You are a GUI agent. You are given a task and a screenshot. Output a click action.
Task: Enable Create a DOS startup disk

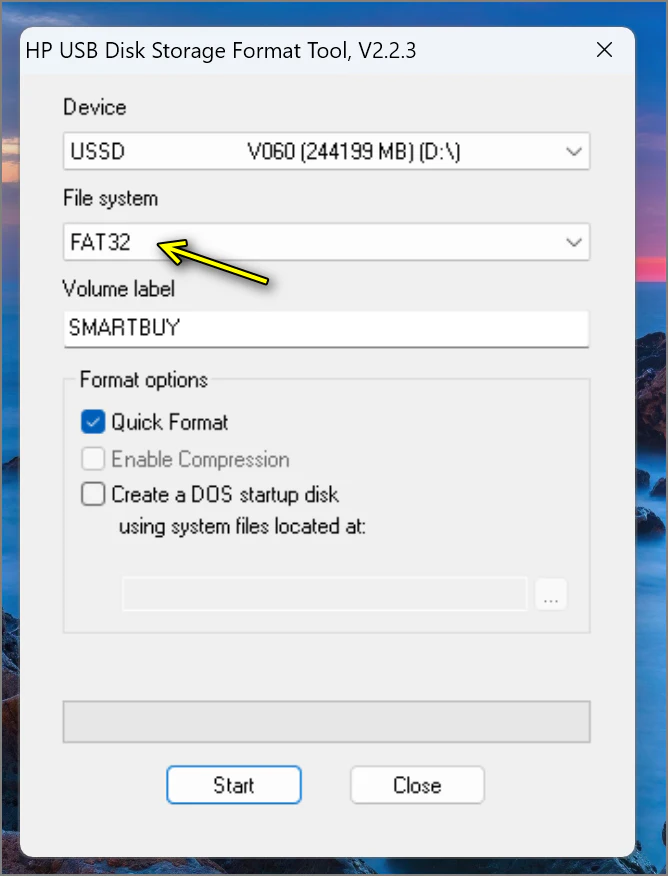(x=92, y=493)
